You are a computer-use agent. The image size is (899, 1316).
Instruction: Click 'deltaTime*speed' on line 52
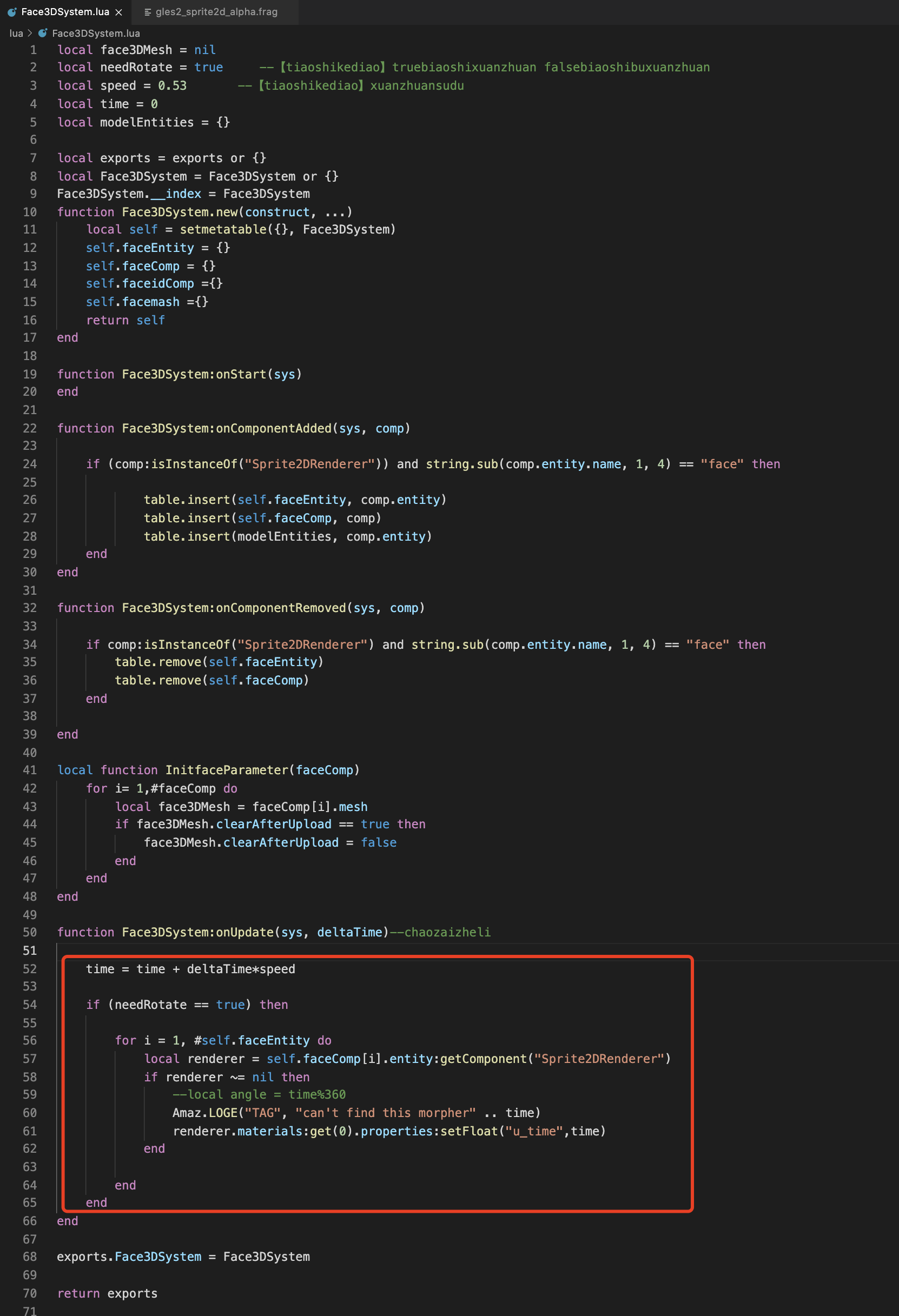[241, 969]
